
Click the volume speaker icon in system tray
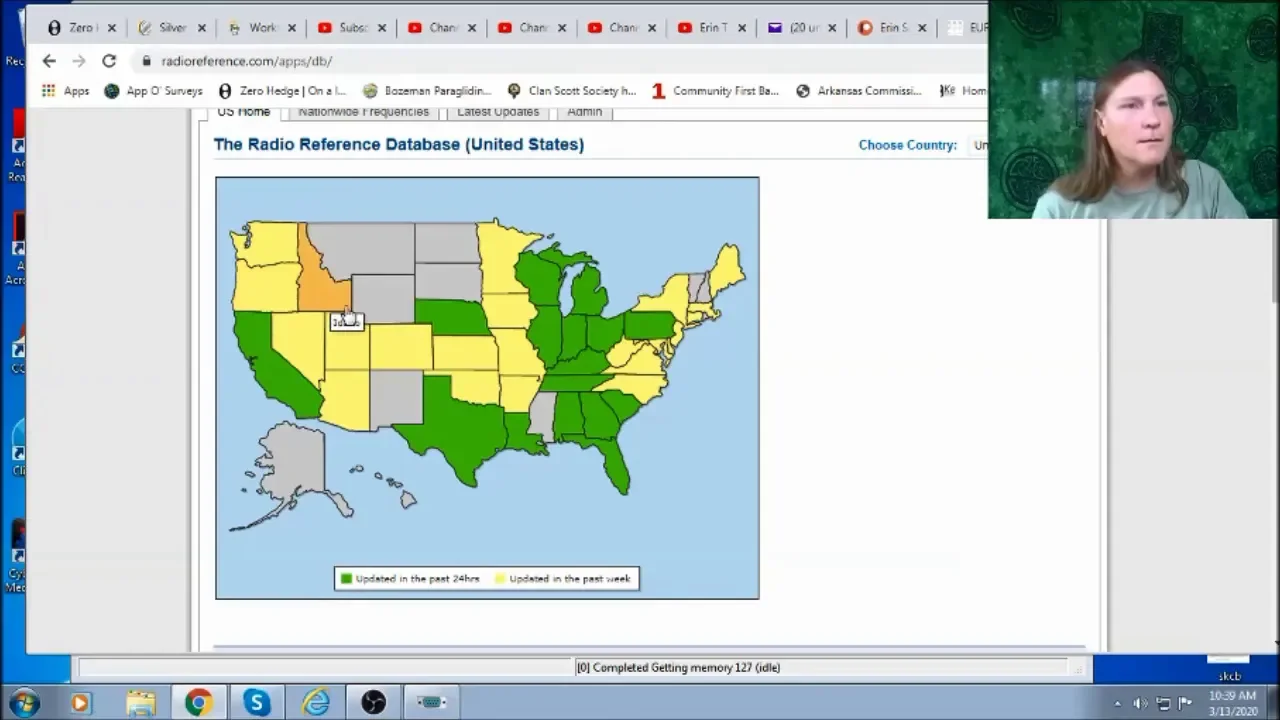click(x=1140, y=703)
